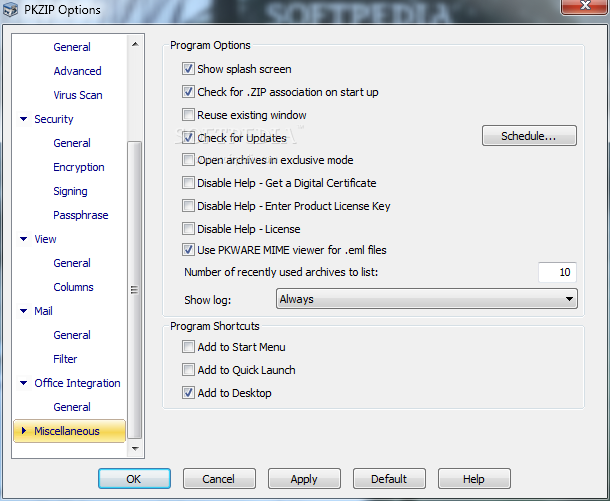Check Disable Help - Enter Product License Key

188,206
